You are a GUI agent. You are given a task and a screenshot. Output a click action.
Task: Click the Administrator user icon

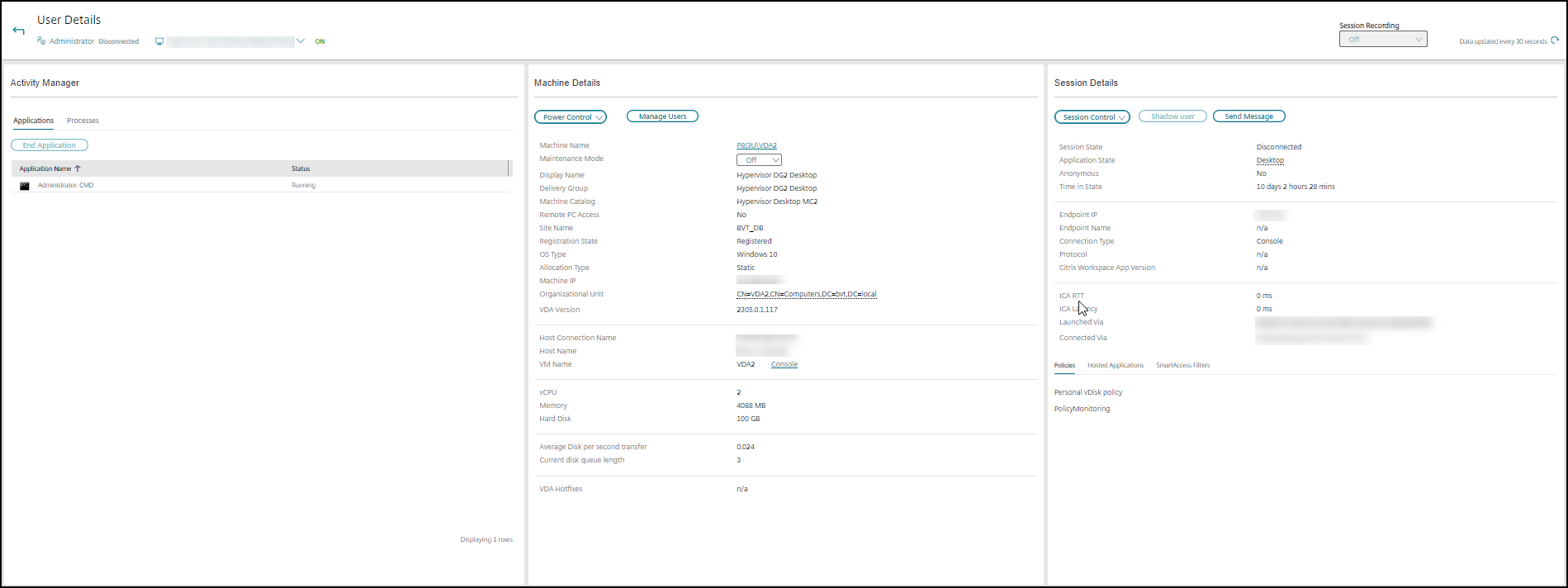[x=41, y=40]
